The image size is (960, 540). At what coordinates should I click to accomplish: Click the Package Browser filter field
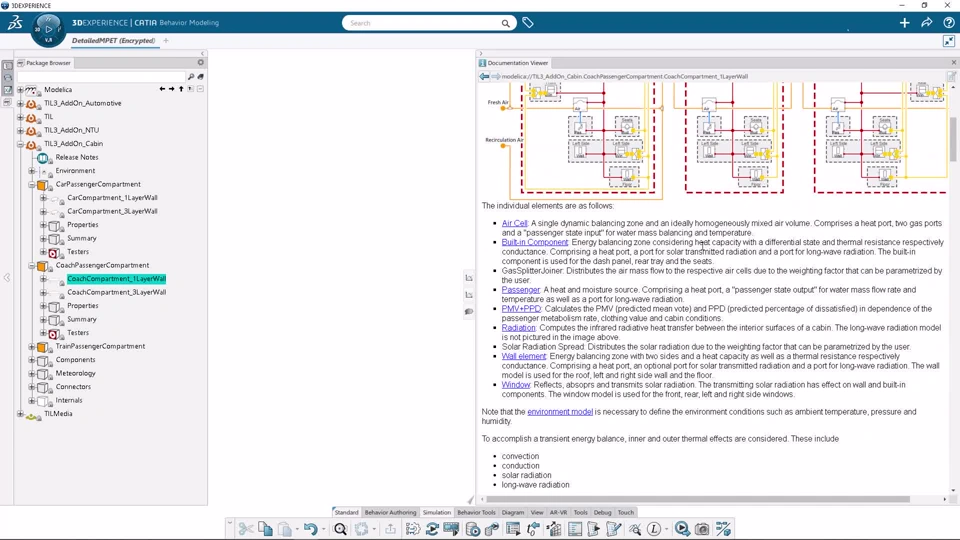[x=101, y=77]
